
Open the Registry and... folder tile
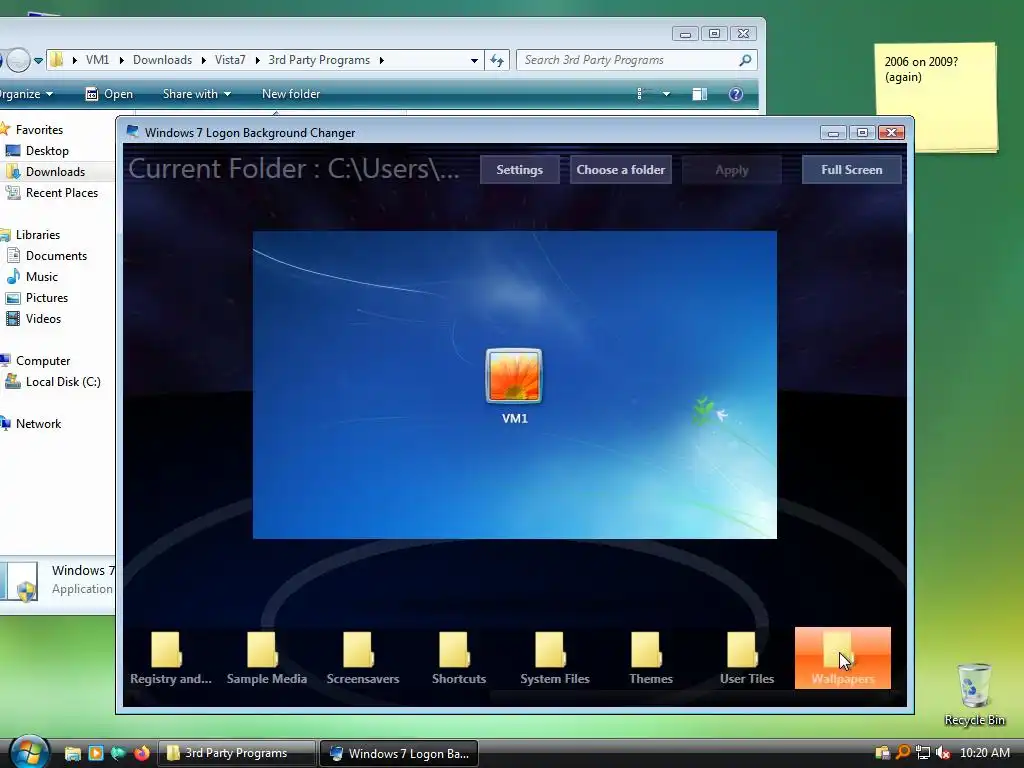(x=170, y=658)
